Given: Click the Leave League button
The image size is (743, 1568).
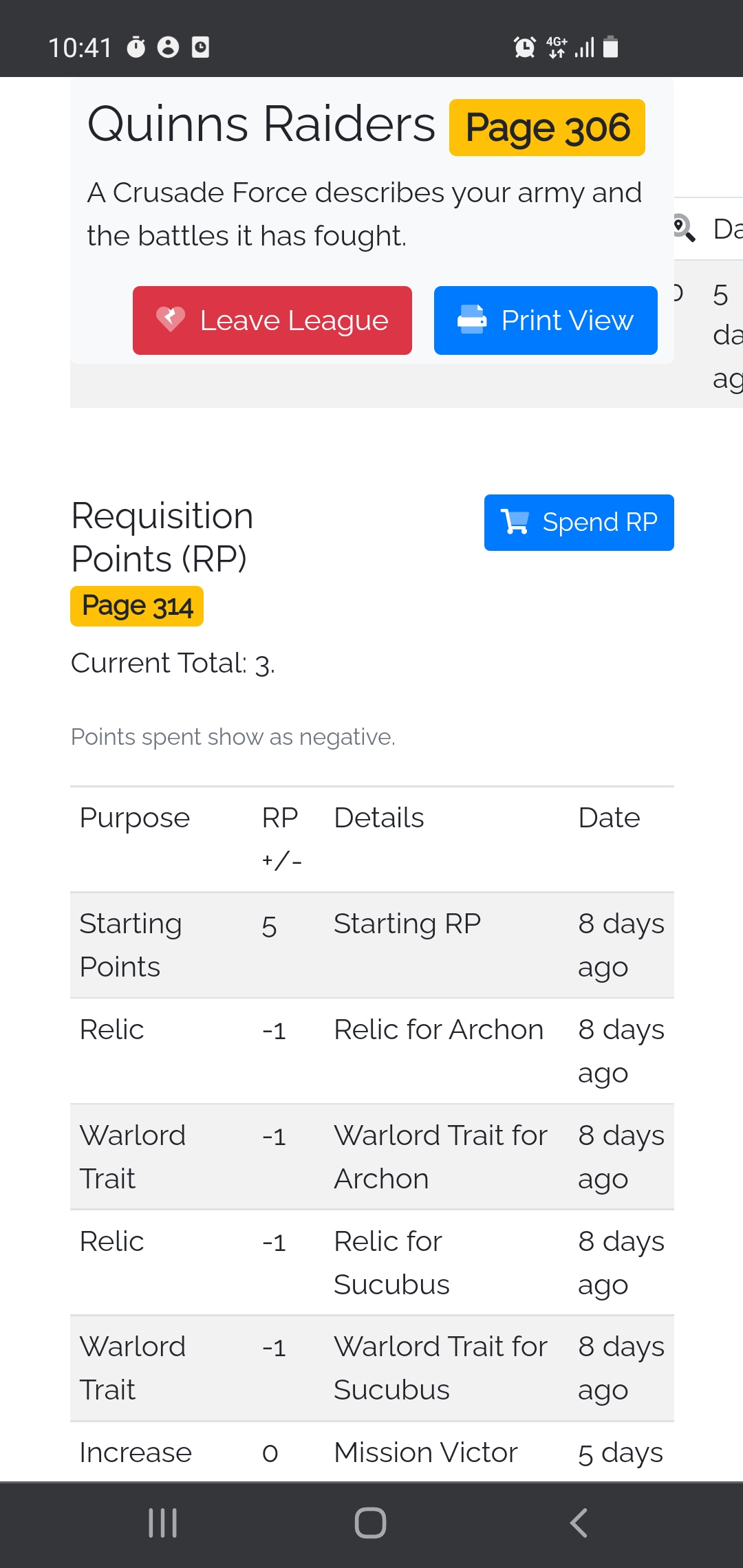Looking at the screenshot, I should [x=272, y=320].
